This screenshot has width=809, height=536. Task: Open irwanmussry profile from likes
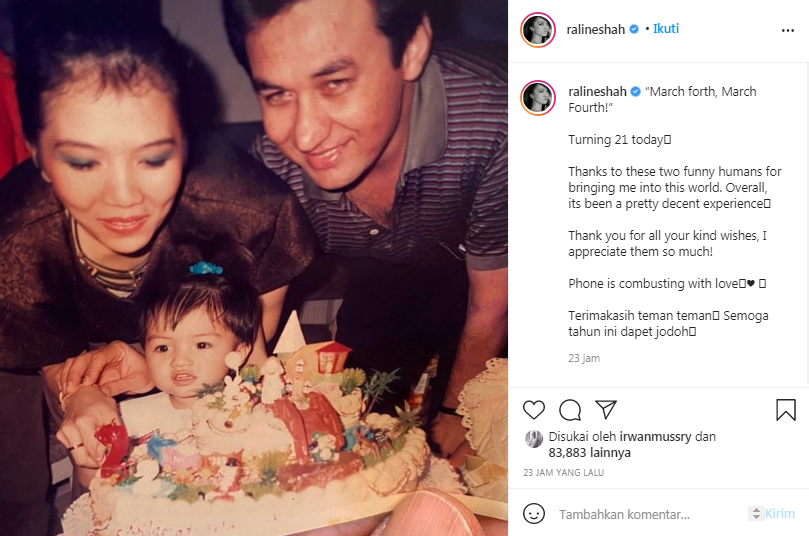[x=655, y=436]
